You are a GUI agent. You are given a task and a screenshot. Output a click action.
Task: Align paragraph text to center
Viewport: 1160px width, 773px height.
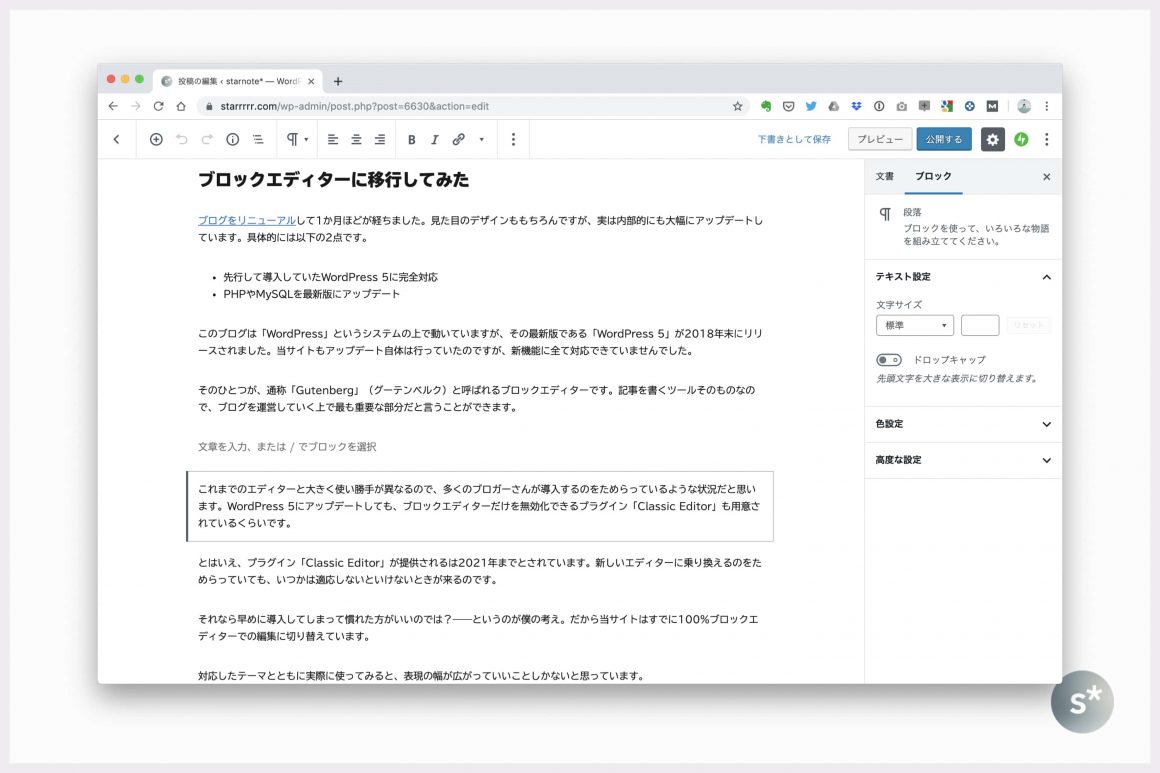356,140
